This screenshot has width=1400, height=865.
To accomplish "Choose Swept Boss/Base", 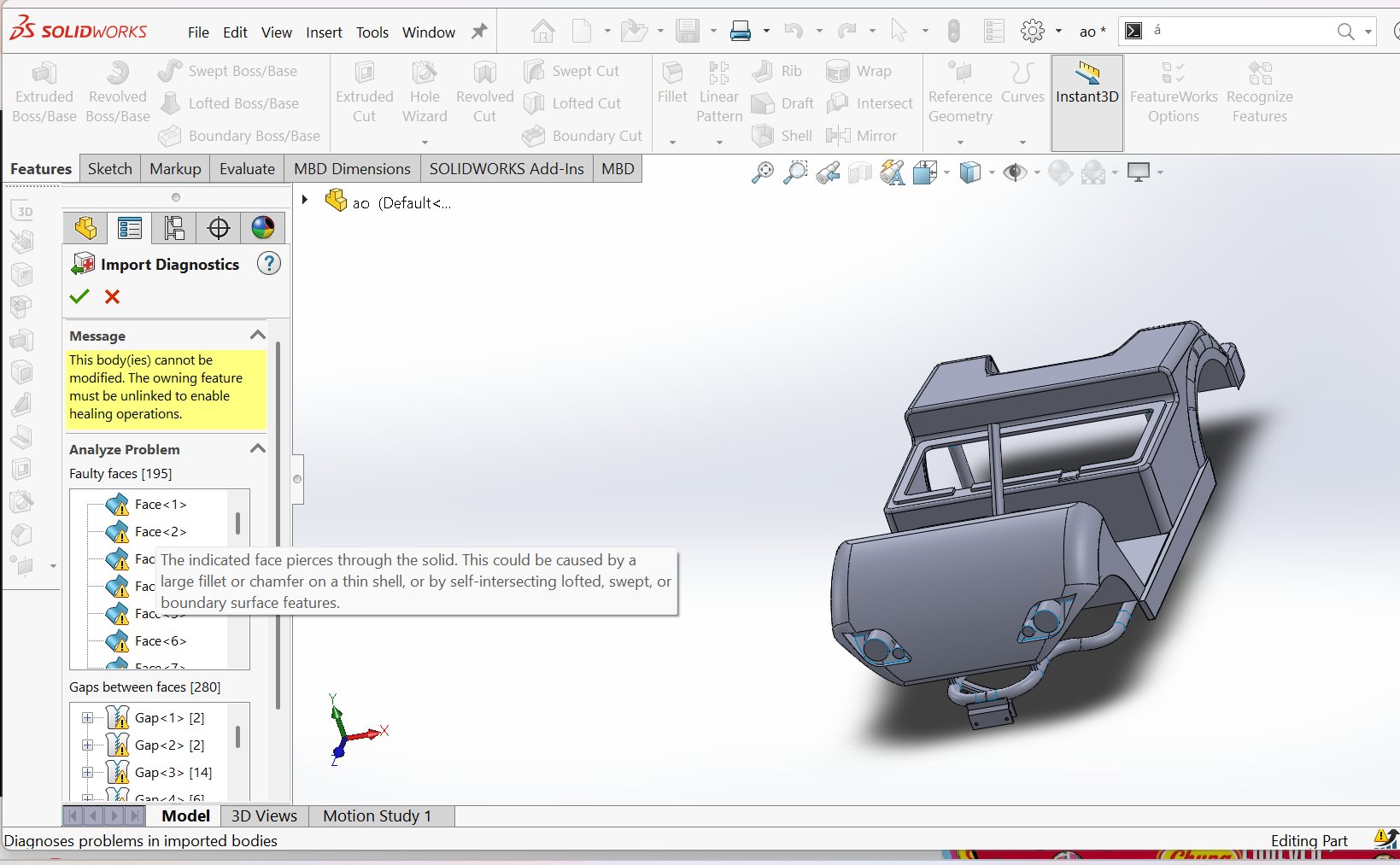I will [228, 71].
